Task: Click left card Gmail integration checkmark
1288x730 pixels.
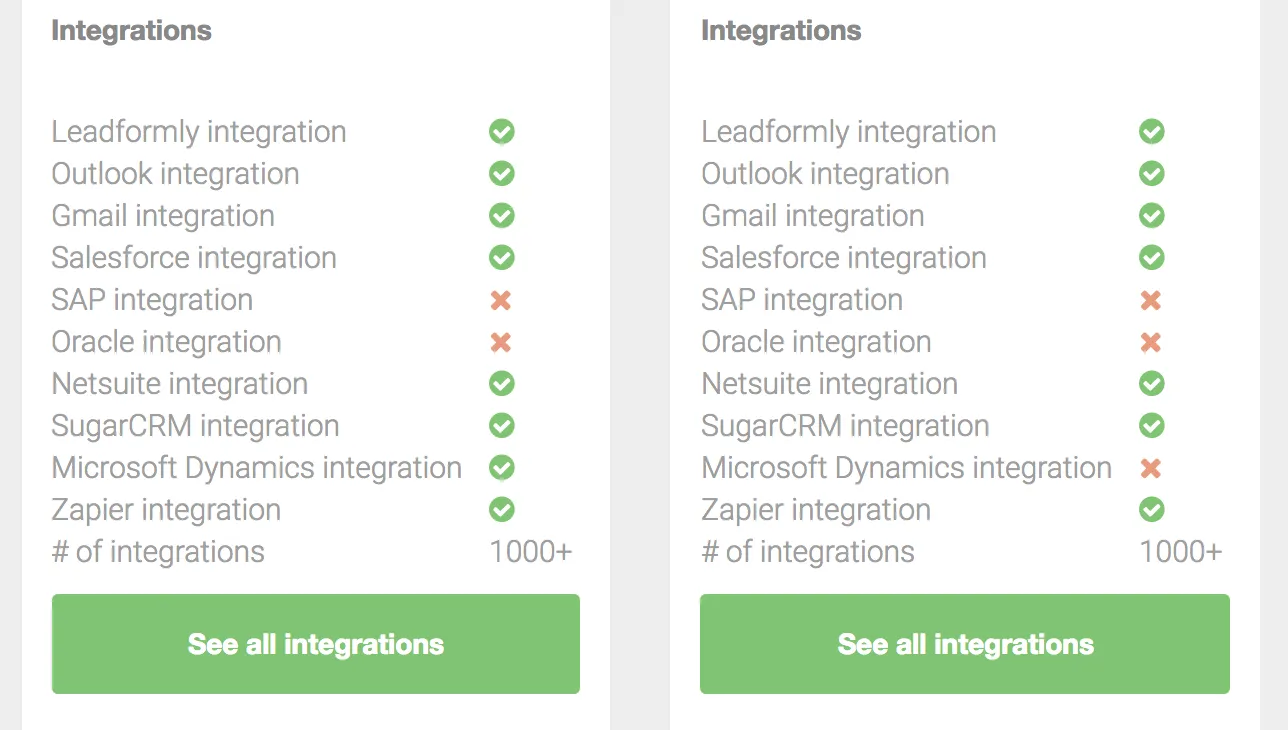Action: click(x=501, y=215)
